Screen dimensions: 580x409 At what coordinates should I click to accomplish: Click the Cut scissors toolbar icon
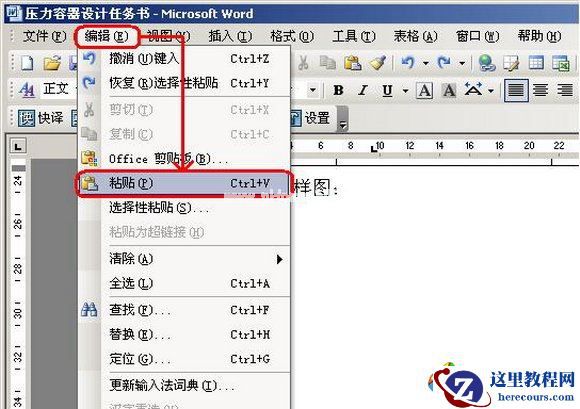303,62
